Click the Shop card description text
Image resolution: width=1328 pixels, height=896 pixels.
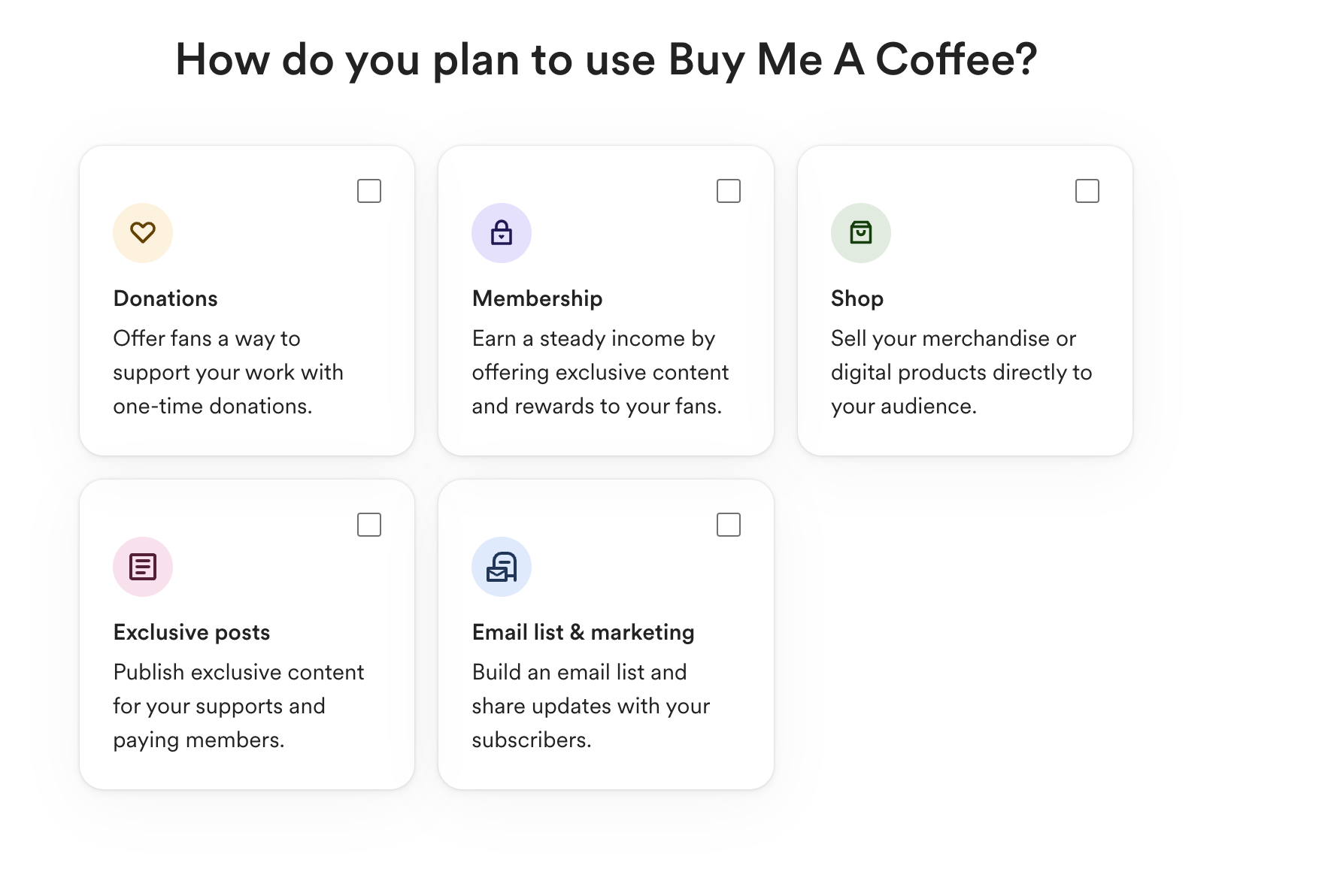(961, 372)
